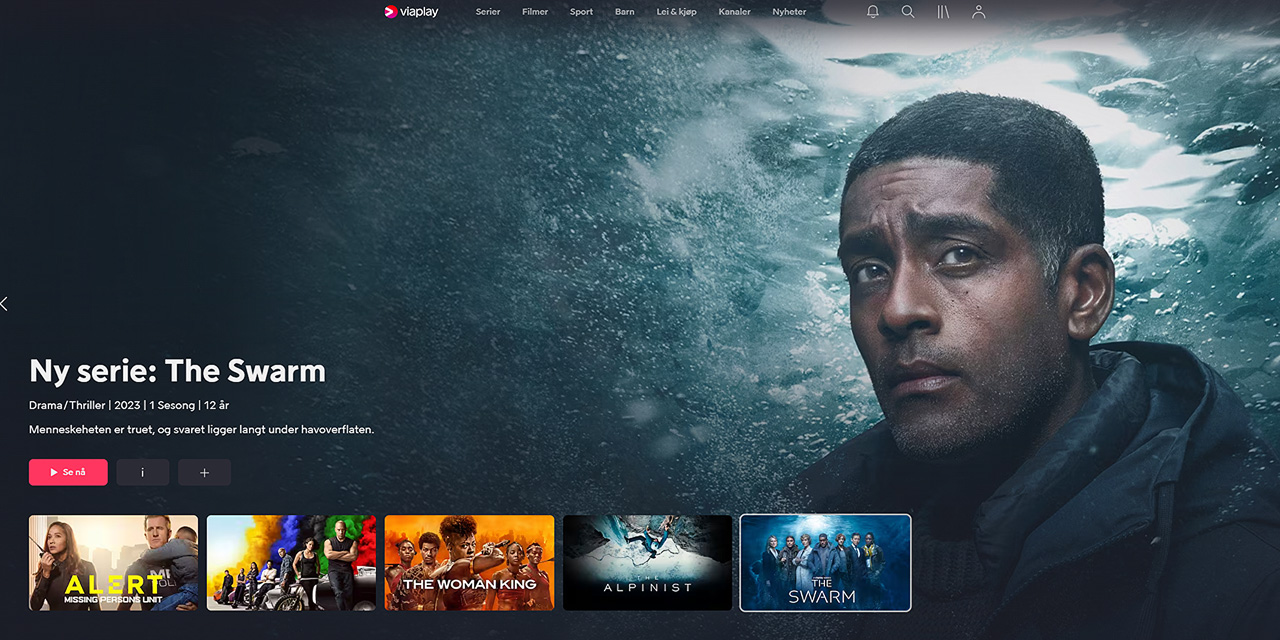Play The Swarm with Se nå
Screen dimensions: 1280x640
pos(68,472)
